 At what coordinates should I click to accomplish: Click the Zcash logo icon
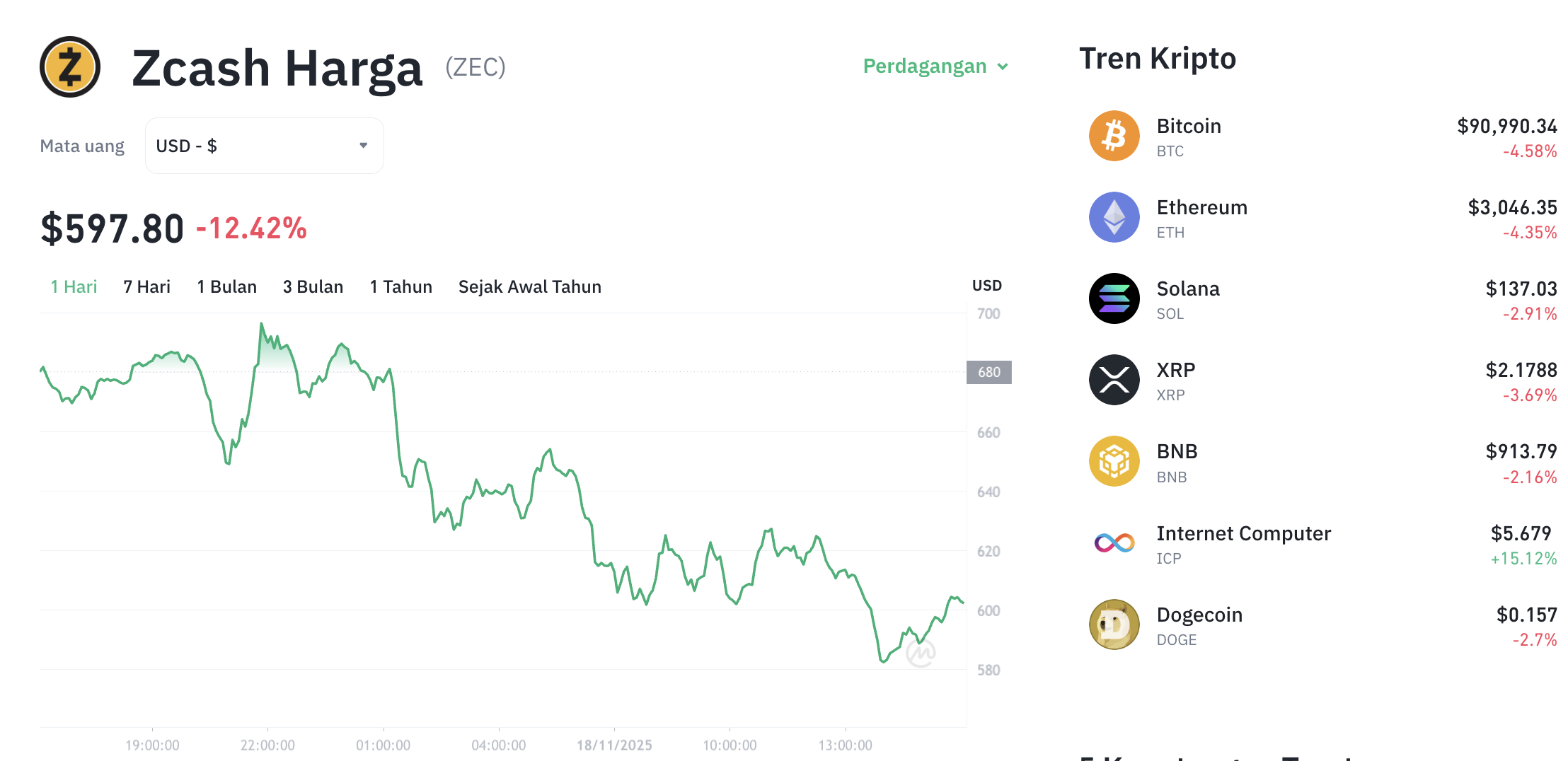pyautogui.click(x=69, y=67)
